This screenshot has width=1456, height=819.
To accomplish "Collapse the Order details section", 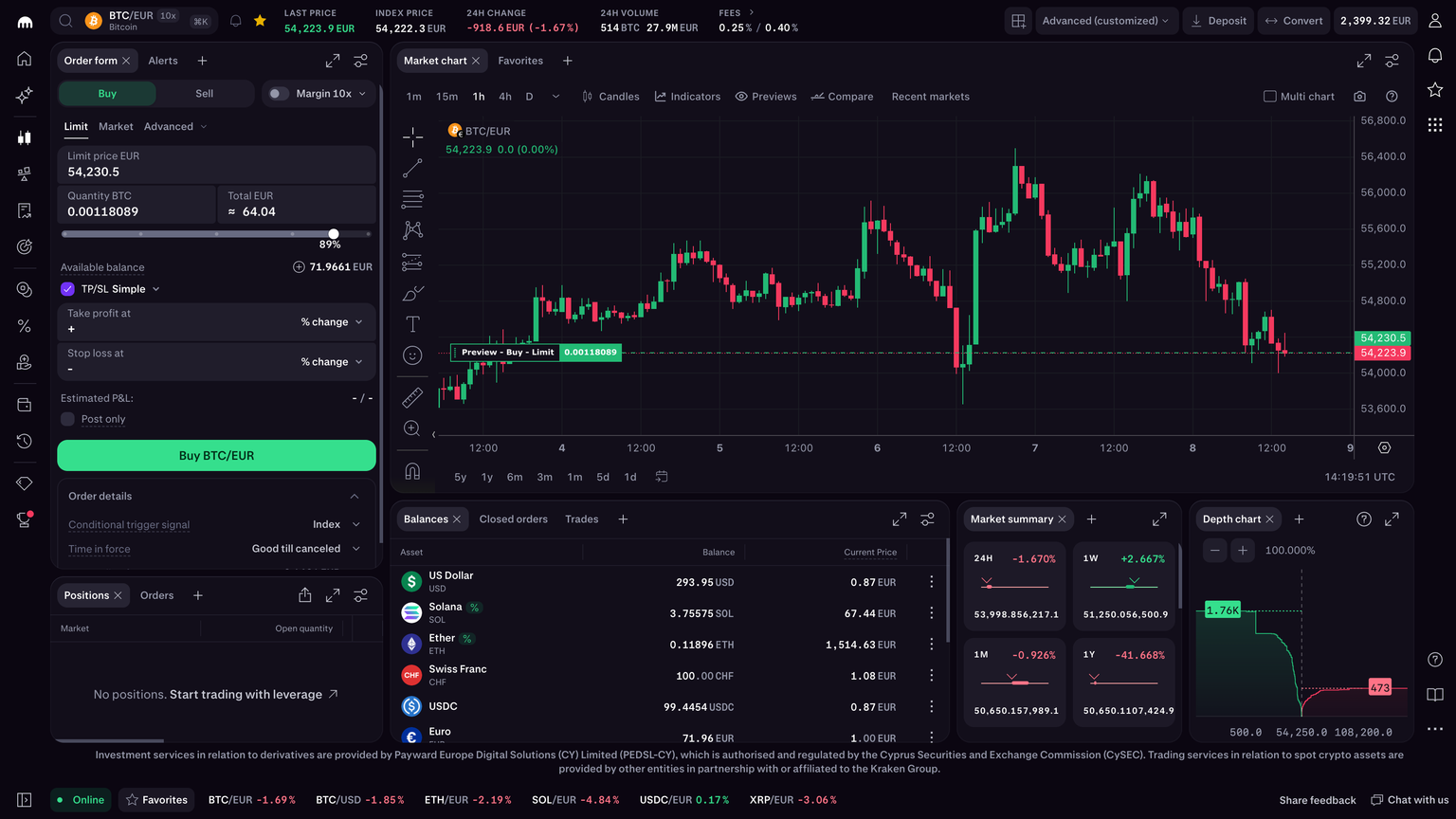I will point(355,497).
